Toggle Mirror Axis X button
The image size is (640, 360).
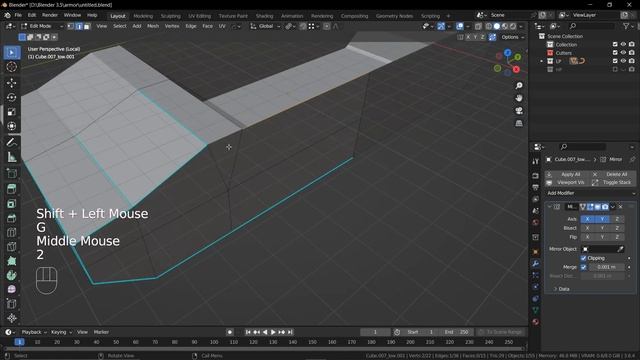coord(587,219)
